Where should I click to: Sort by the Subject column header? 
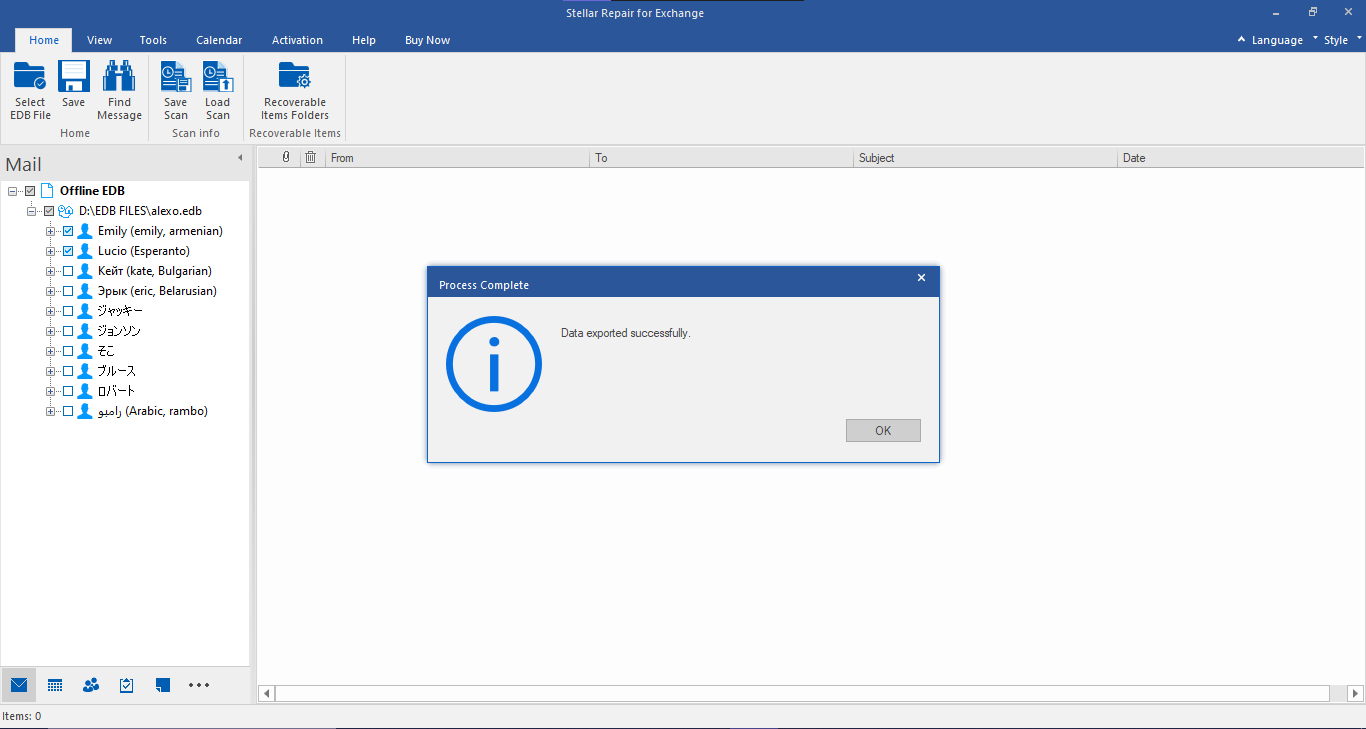(x=986, y=158)
